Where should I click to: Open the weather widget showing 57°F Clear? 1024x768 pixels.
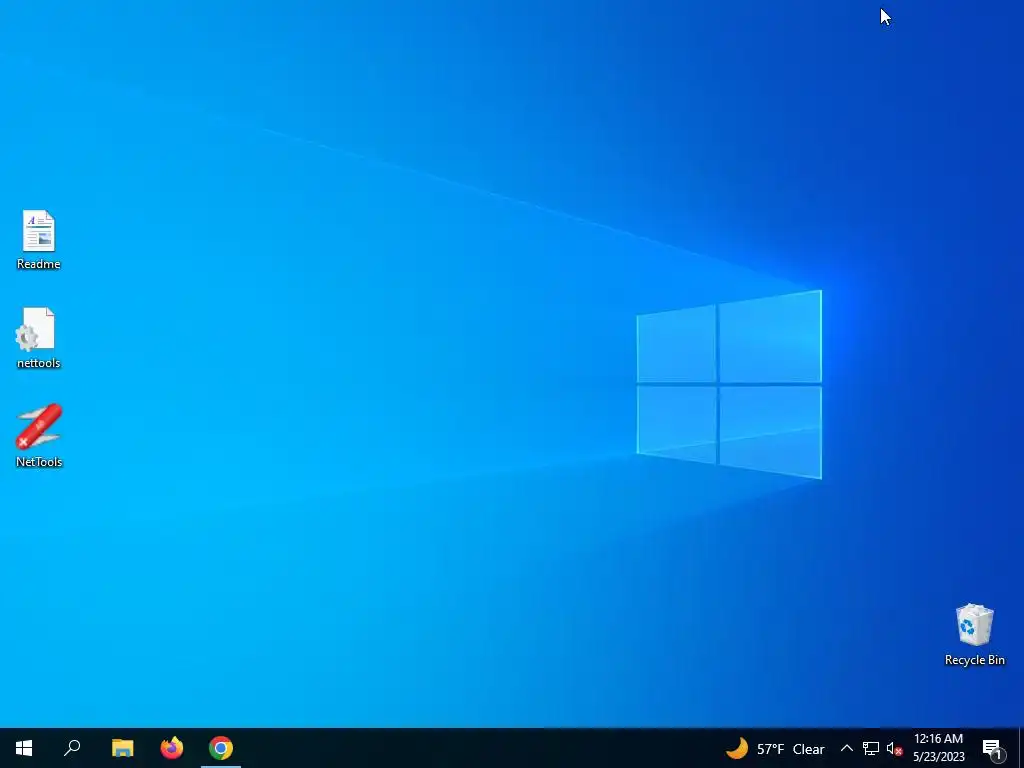click(x=775, y=748)
